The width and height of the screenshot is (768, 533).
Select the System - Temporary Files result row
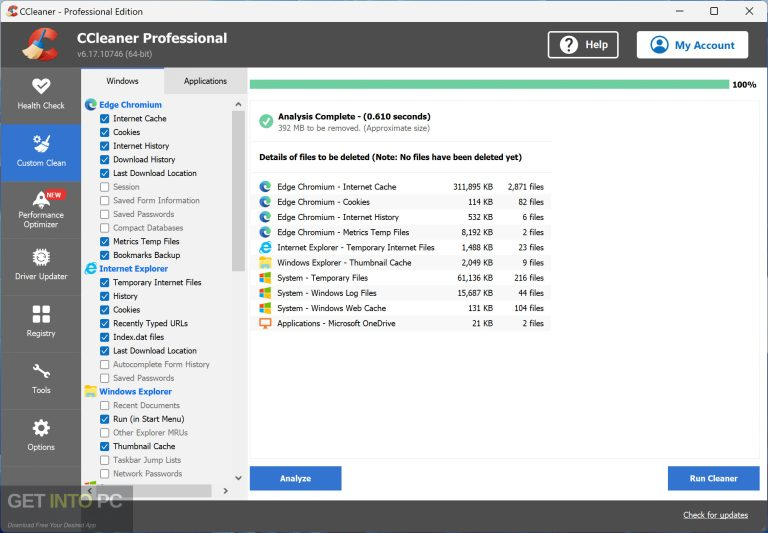pos(401,278)
